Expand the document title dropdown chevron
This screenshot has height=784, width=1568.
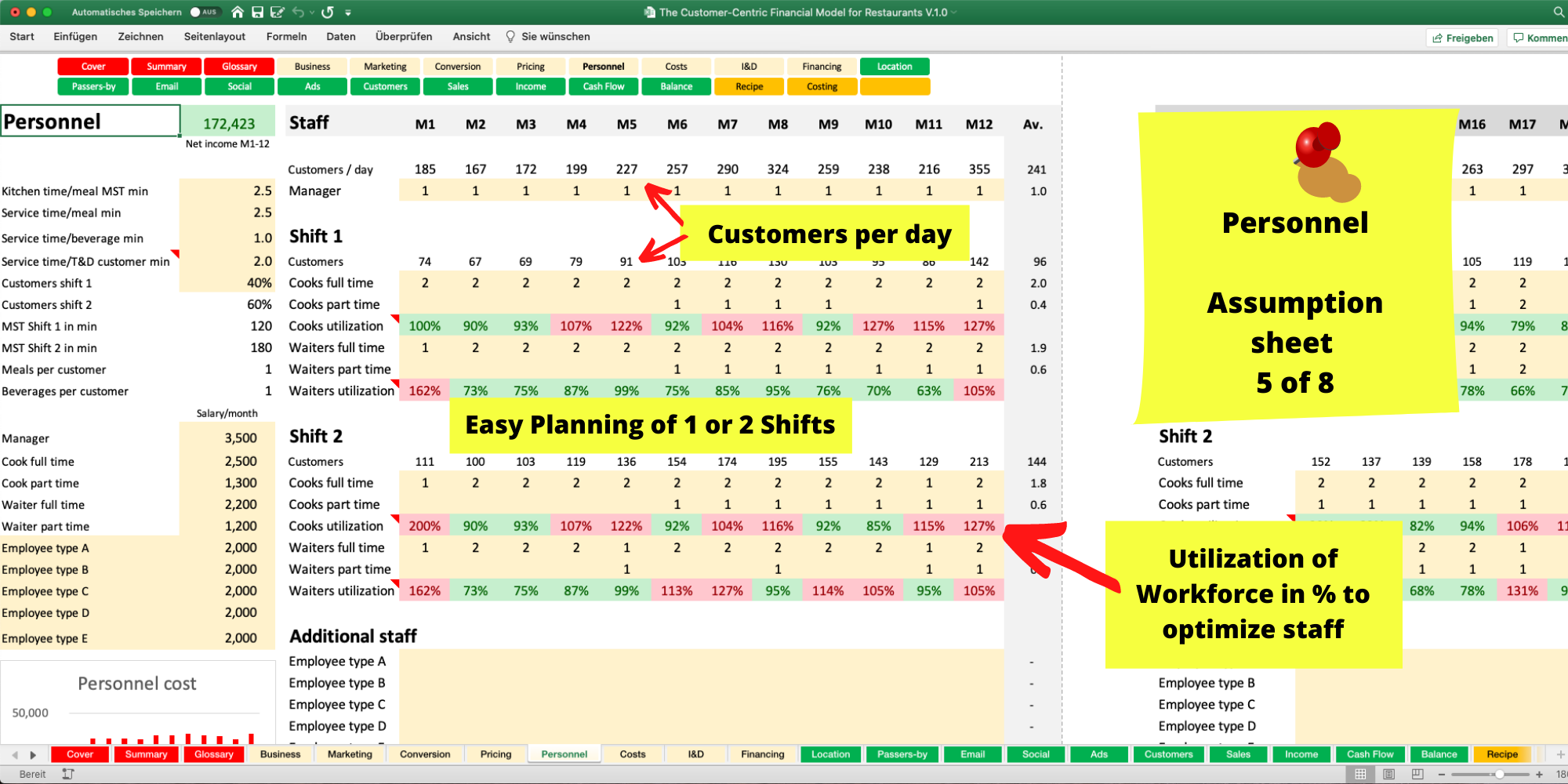[x=954, y=13]
